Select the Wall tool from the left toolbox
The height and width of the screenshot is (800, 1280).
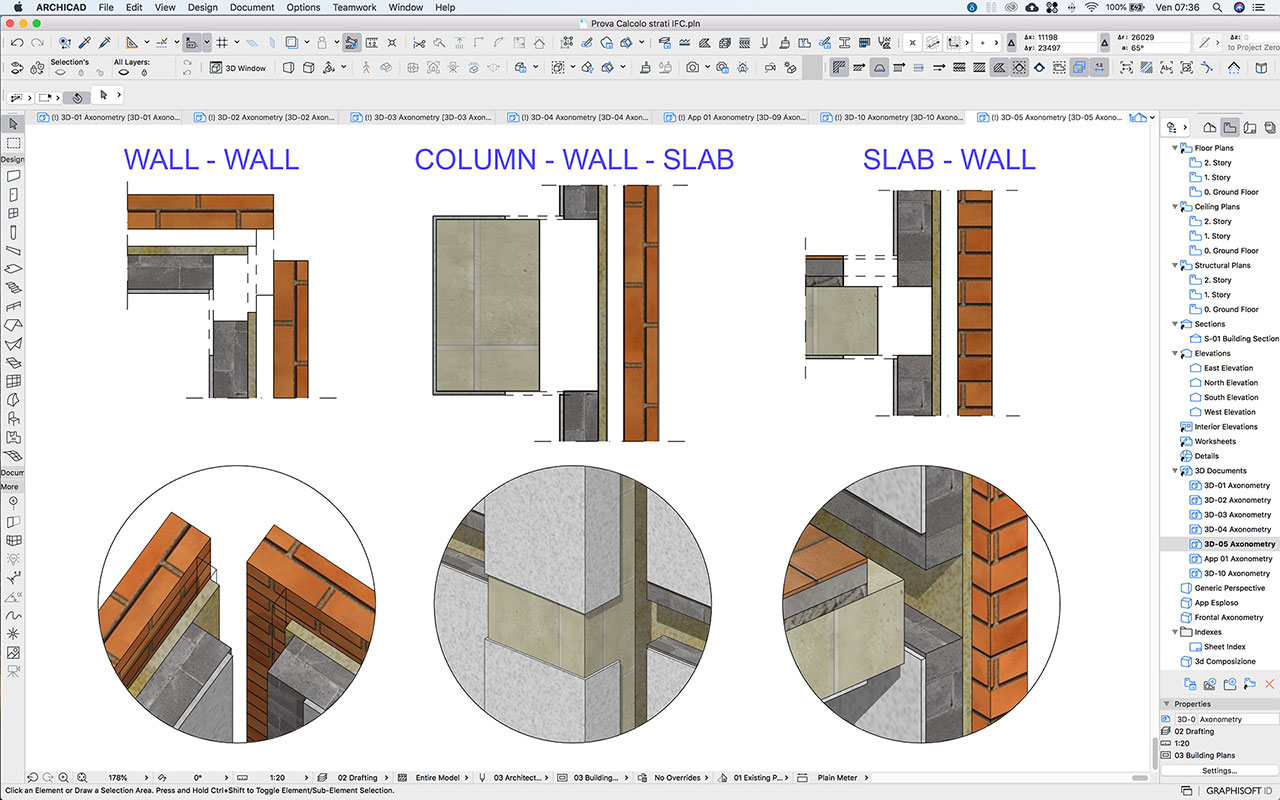click(x=12, y=176)
